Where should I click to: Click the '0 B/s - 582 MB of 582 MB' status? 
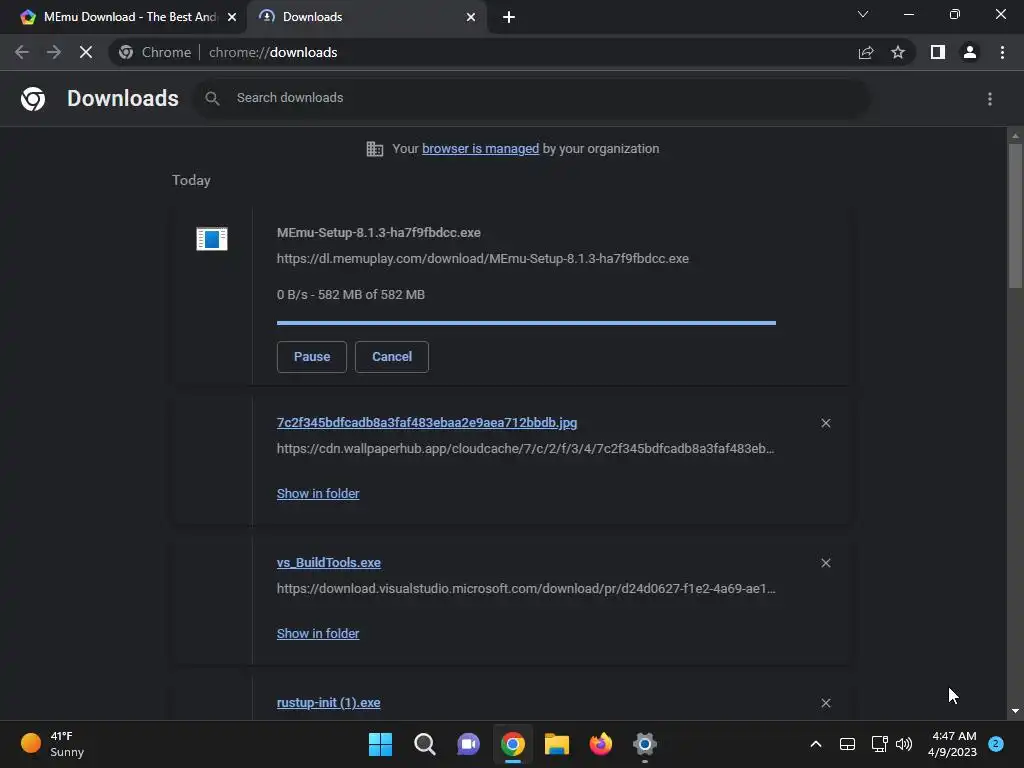click(x=351, y=295)
